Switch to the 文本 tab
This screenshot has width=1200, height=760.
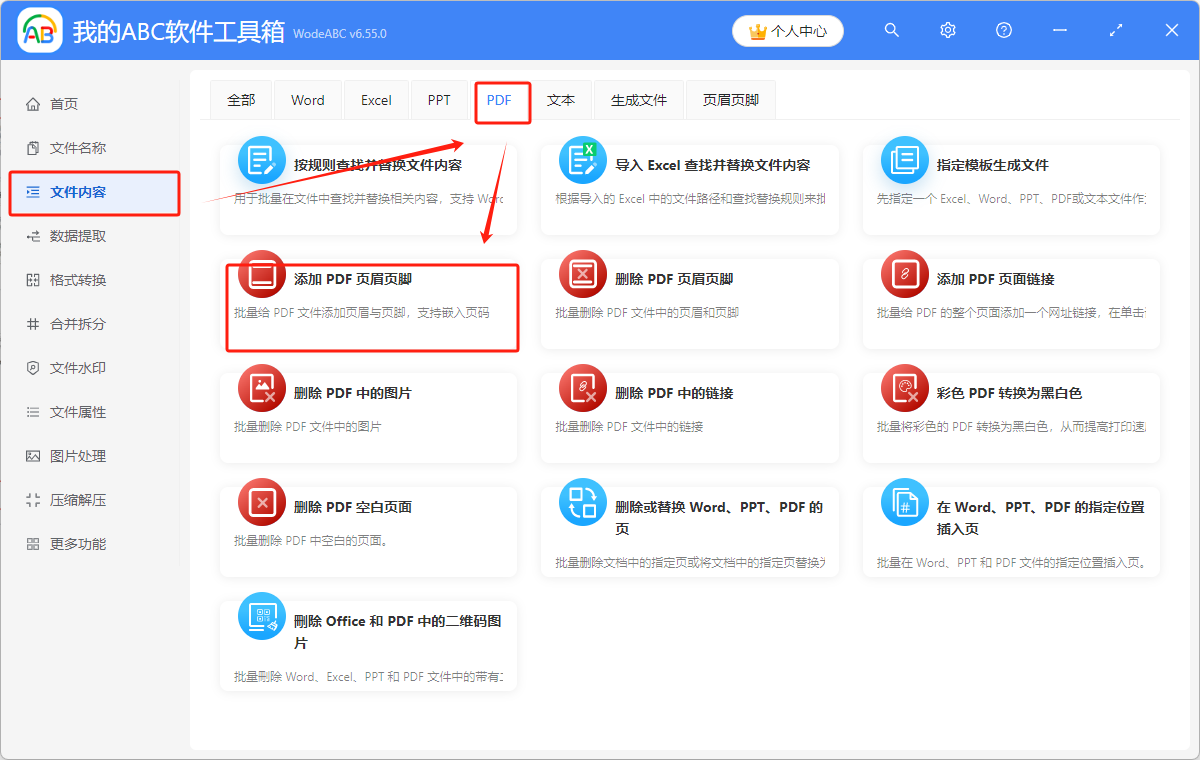click(561, 100)
